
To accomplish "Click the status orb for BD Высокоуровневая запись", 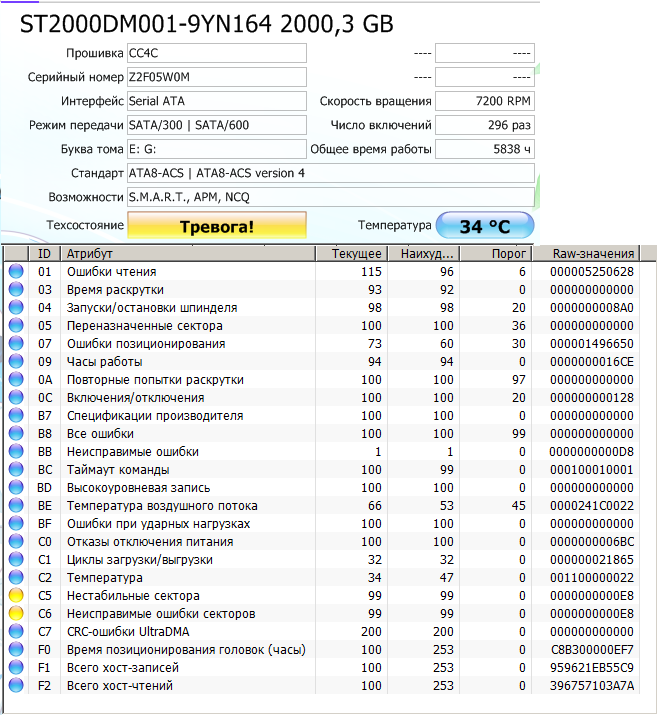I will [16, 488].
